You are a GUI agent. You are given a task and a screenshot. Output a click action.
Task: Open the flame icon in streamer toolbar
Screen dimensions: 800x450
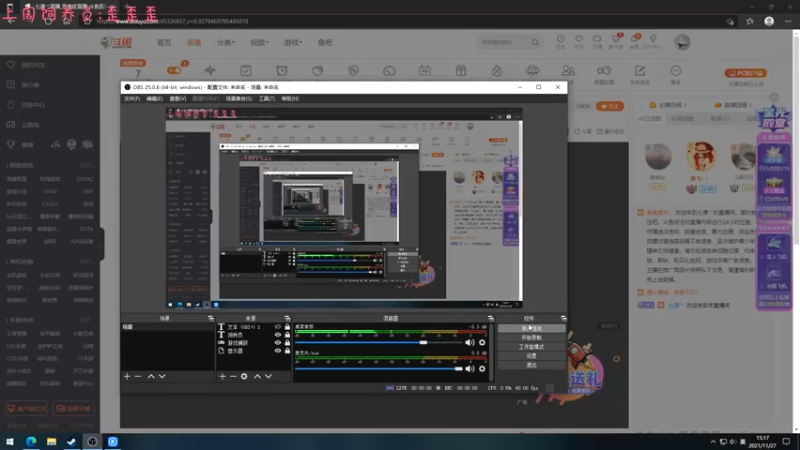click(x=496, y=71)
